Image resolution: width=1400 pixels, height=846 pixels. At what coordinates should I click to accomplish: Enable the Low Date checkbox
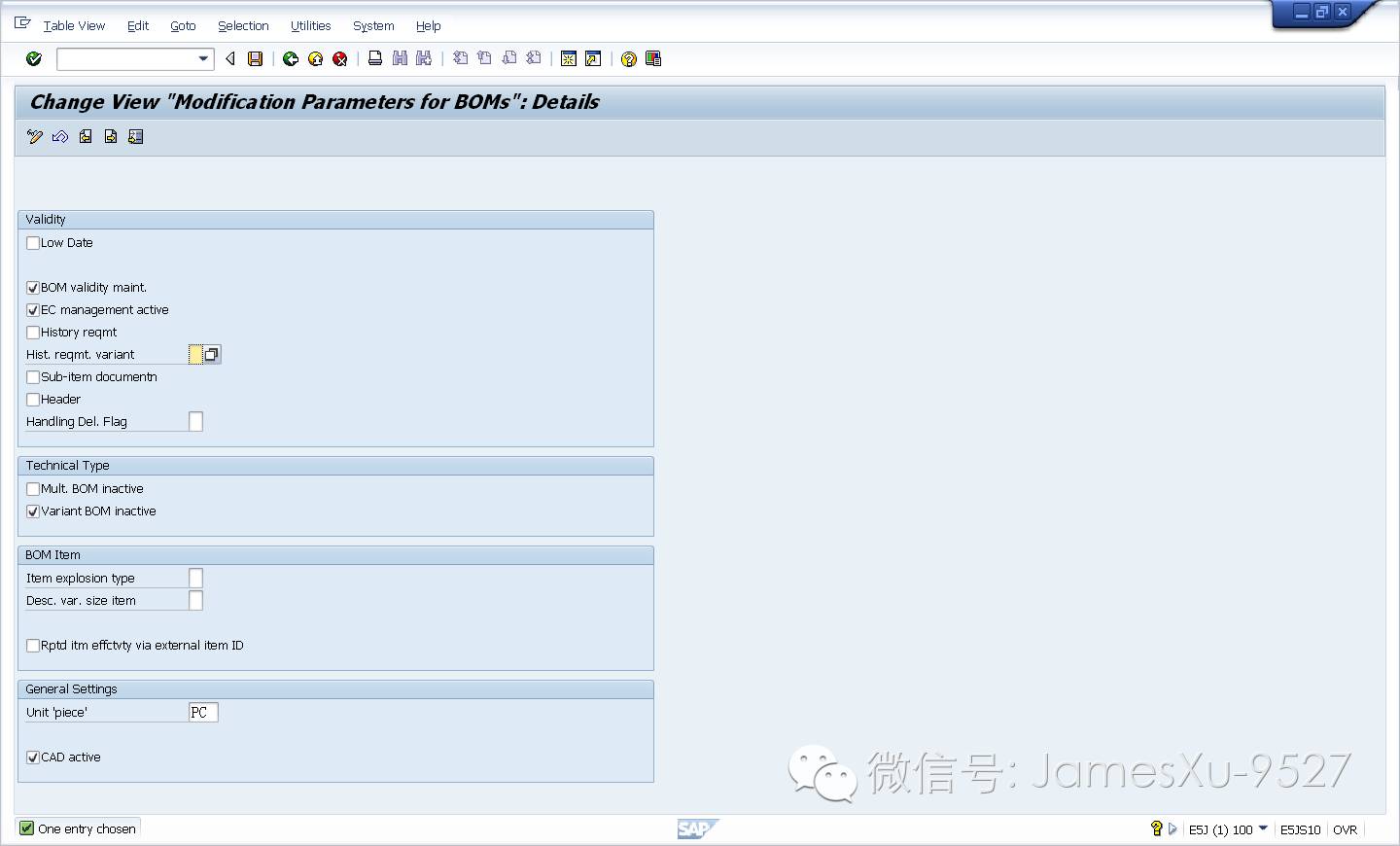pyautogui.click(x=33, y=243)
